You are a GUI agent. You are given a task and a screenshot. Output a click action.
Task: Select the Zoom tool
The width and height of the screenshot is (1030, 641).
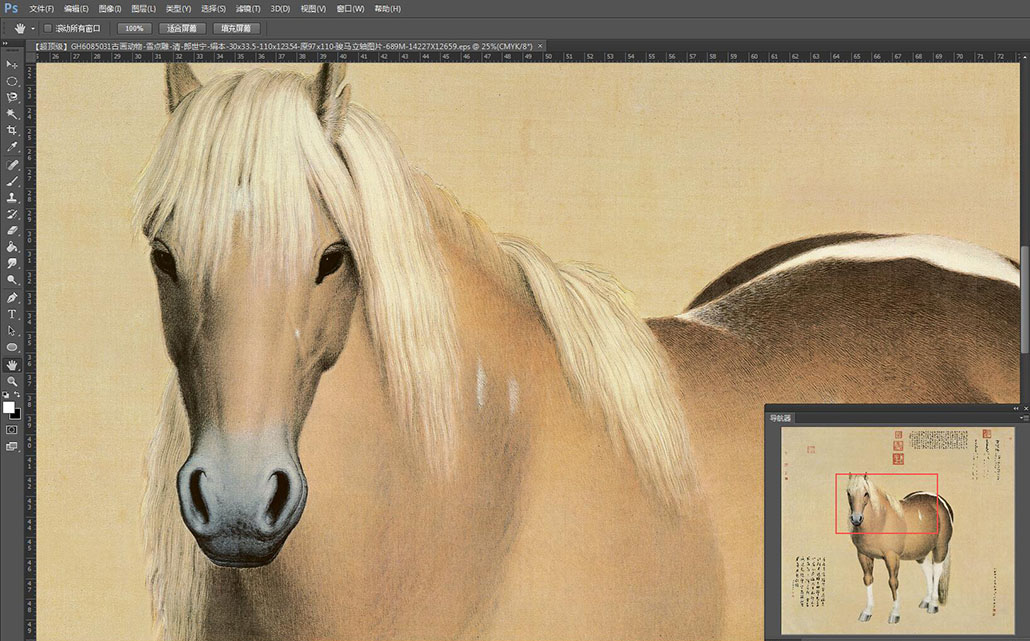[x=12, y=381]
